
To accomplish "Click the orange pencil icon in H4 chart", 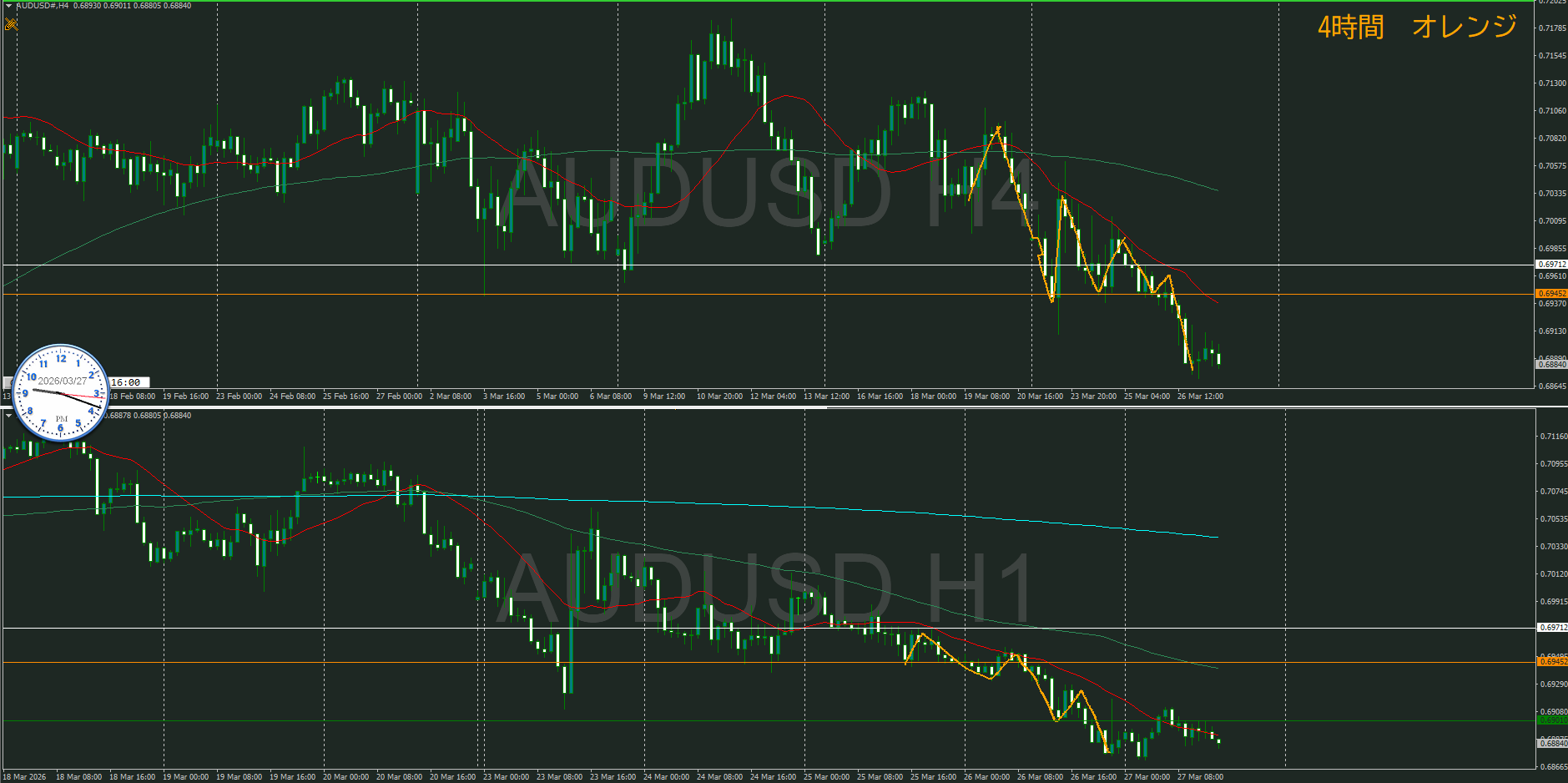I will (x=11, y=24).
